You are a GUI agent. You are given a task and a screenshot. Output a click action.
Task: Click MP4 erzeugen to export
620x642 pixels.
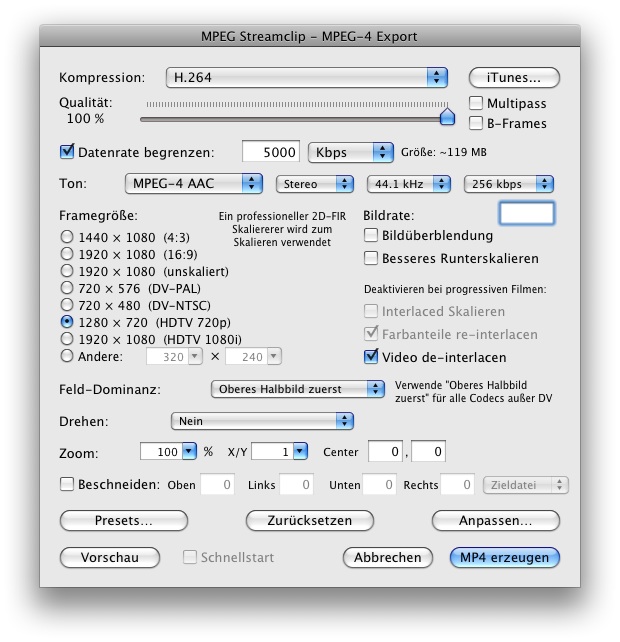tap(505, 557)
